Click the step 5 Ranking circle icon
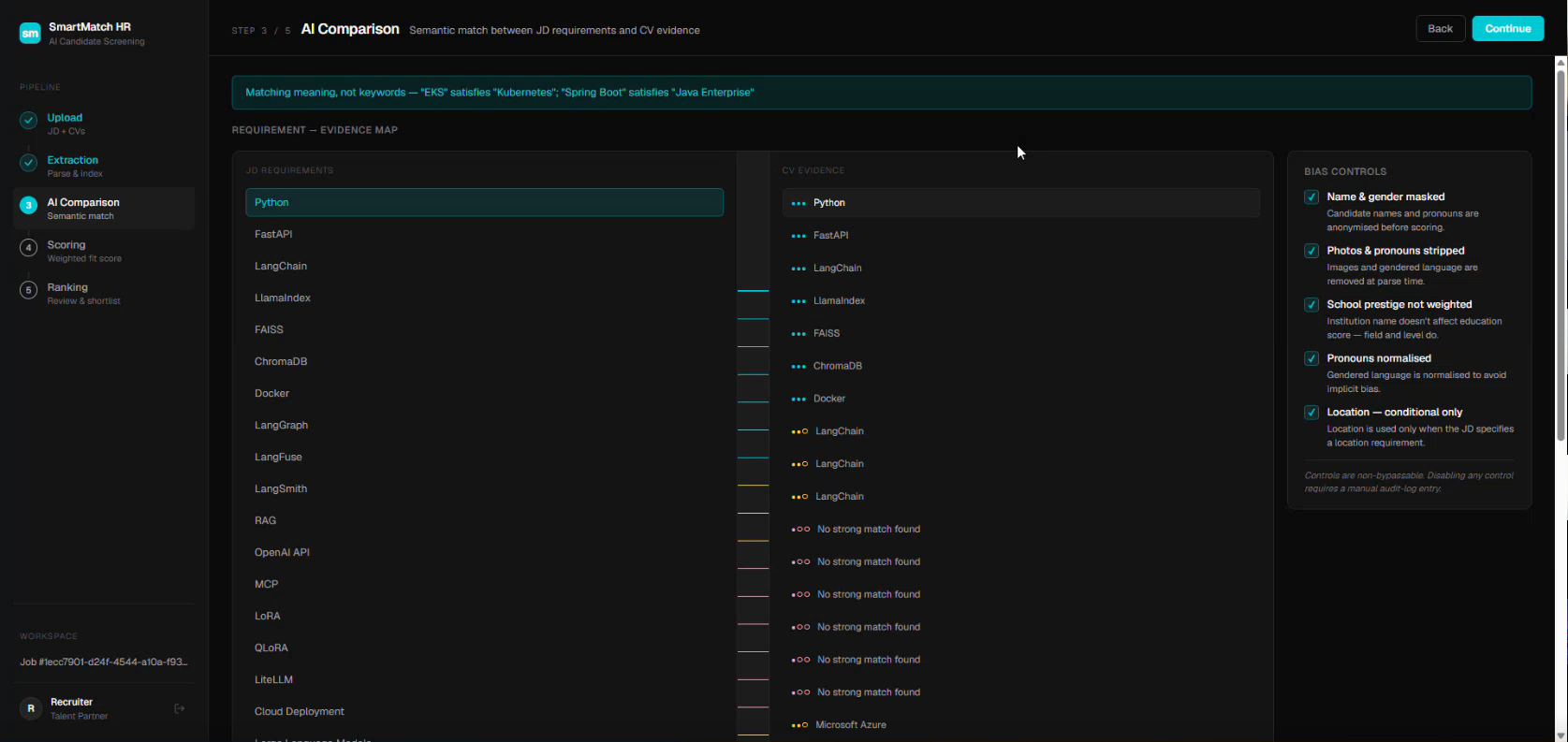The height and width of the screenshot is (742, 1568). (29, 290)
